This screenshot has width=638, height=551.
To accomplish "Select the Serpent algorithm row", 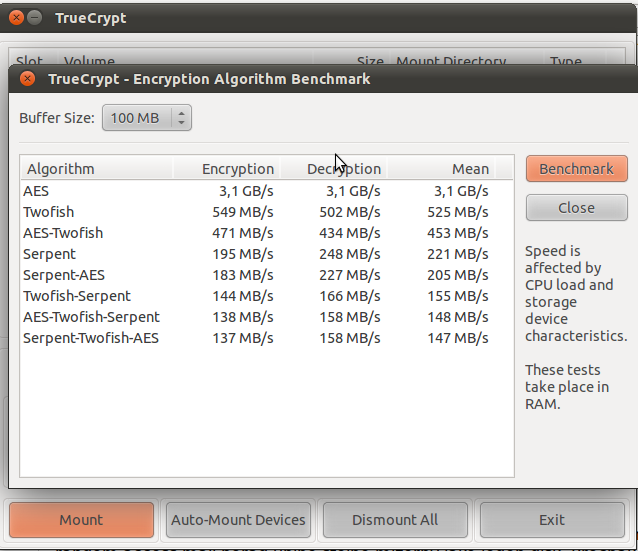I will click(x=267, y=254).
